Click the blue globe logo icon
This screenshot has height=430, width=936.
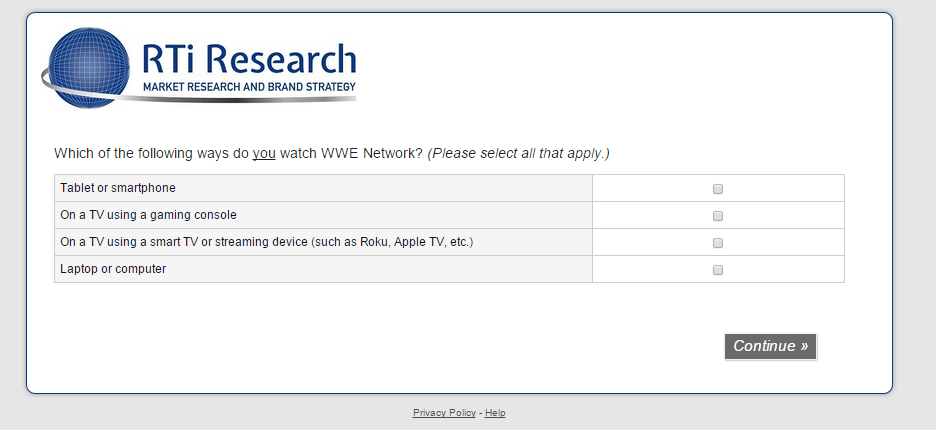88,68
